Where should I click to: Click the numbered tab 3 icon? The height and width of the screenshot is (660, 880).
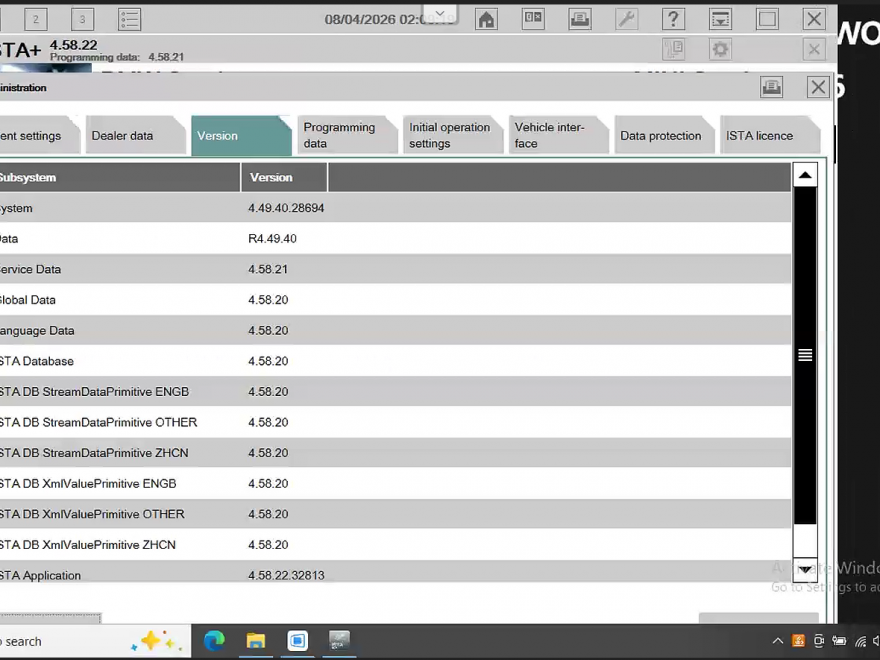83,19
